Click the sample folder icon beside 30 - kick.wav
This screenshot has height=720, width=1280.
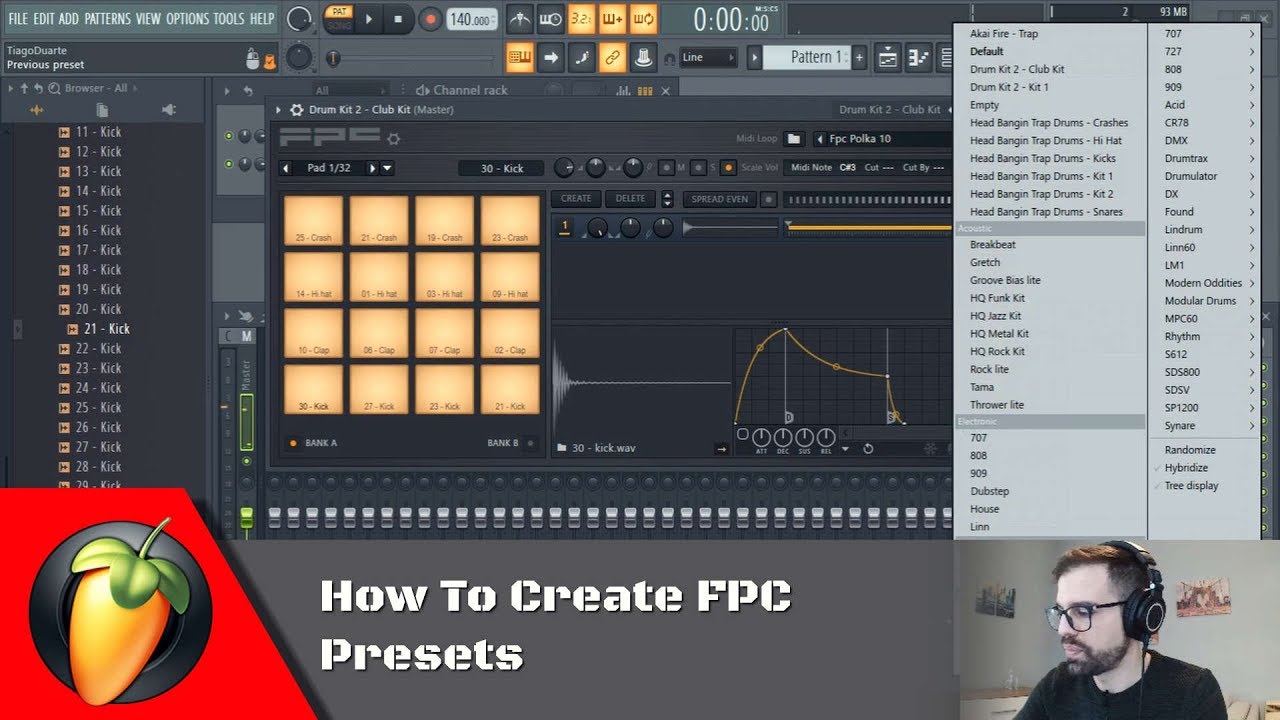click(562, 448)
